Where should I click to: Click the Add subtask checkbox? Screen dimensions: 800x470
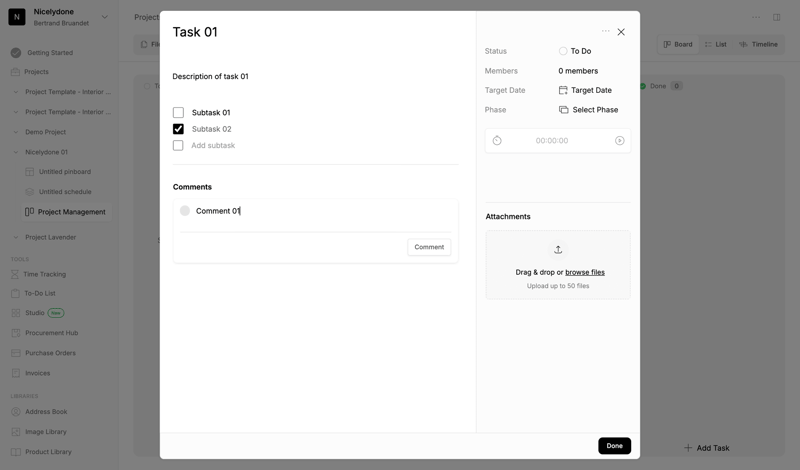coord(178,145)
